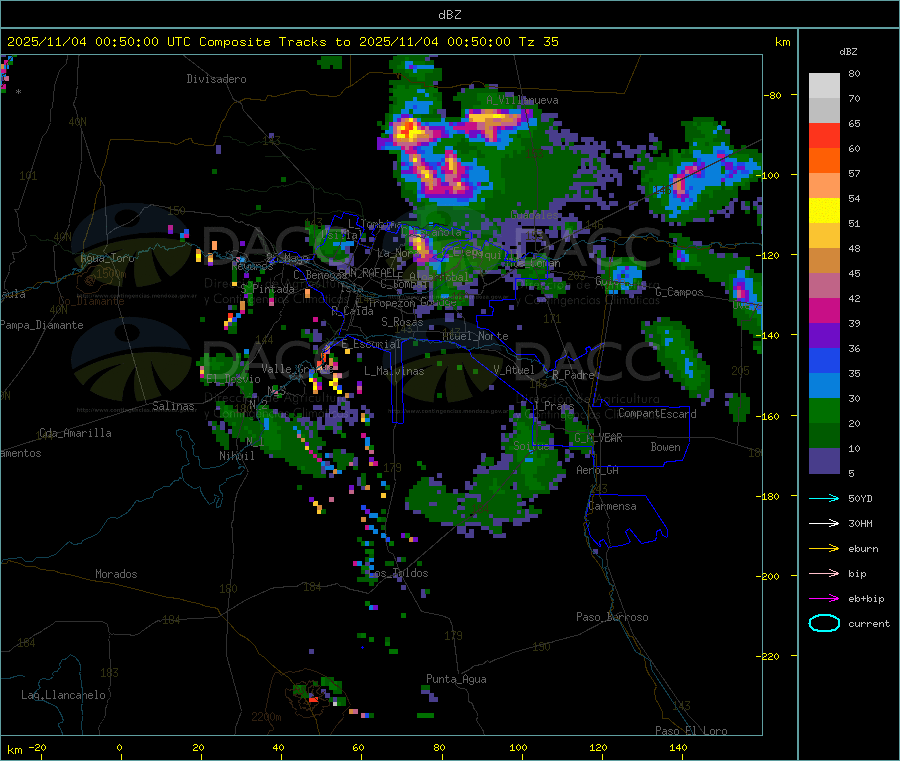Select the 'Lag.Llancanelo' label

pyautogui.click(x=63, y=695)
